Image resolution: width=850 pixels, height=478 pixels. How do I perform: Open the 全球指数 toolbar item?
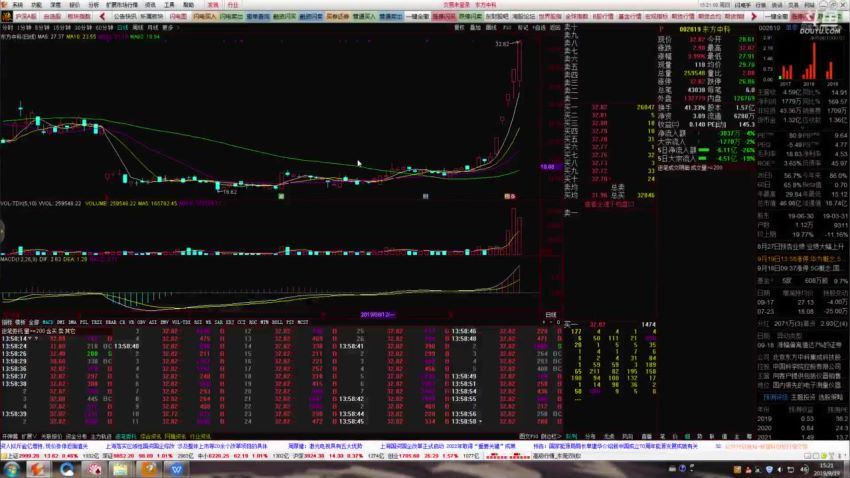point(576,16)
